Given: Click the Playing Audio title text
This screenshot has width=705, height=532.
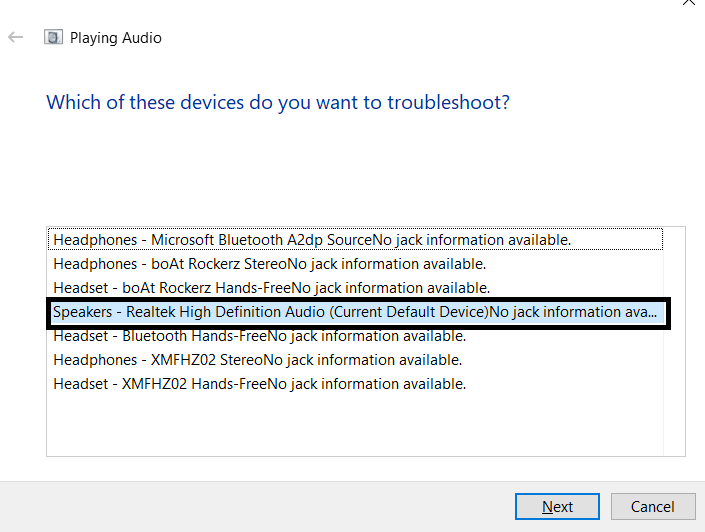Looking at the screenshot, I should pyautogui.click(x=116, y=38).
